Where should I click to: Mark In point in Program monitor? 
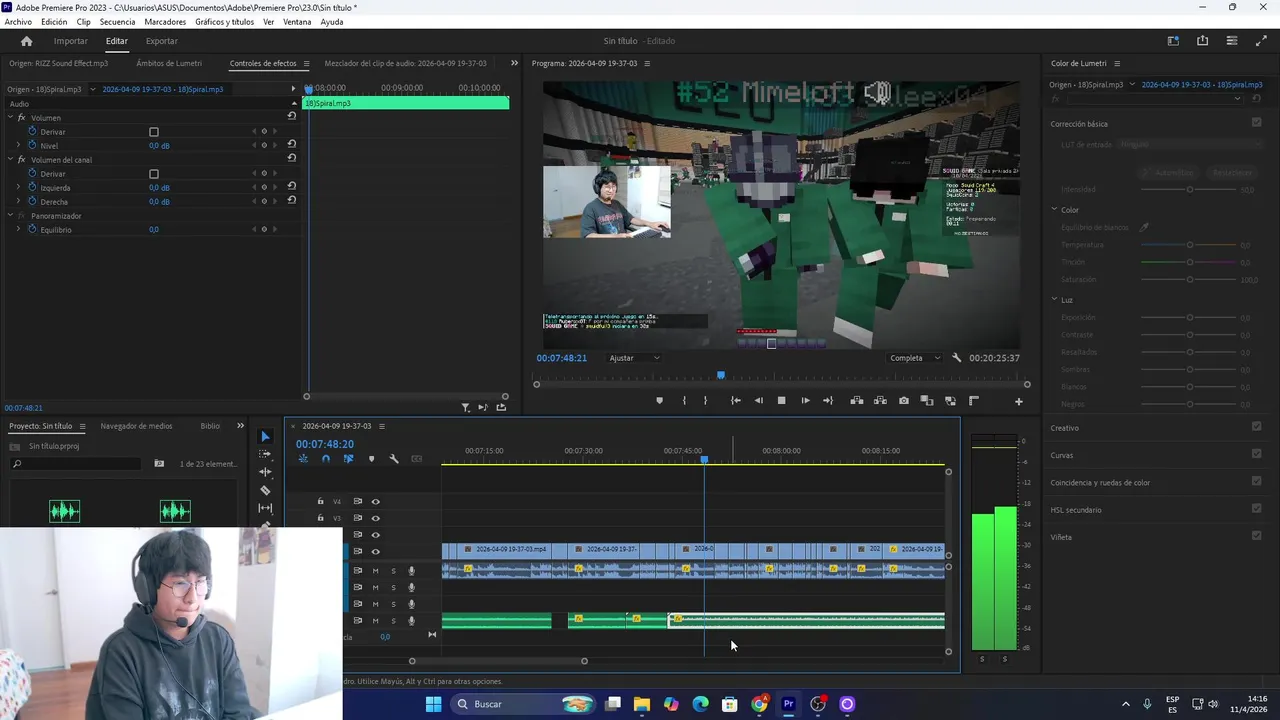684,401
